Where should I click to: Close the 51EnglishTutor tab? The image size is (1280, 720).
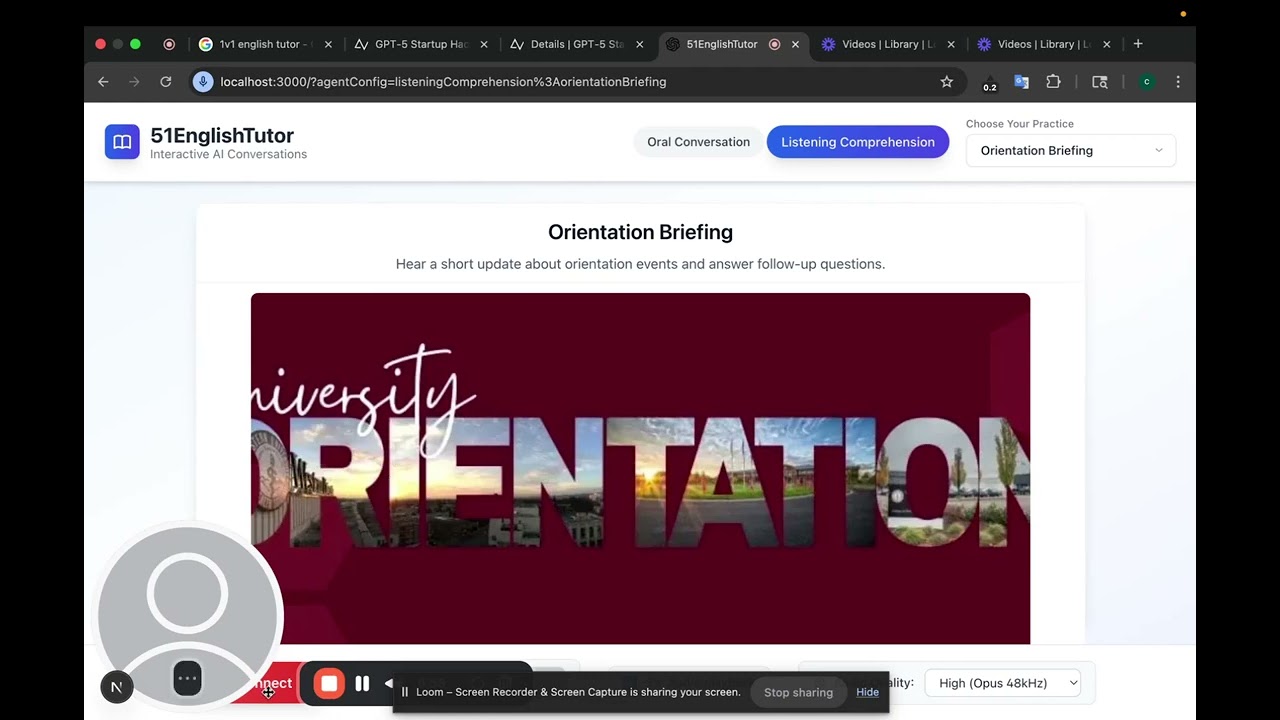point(796,44)
